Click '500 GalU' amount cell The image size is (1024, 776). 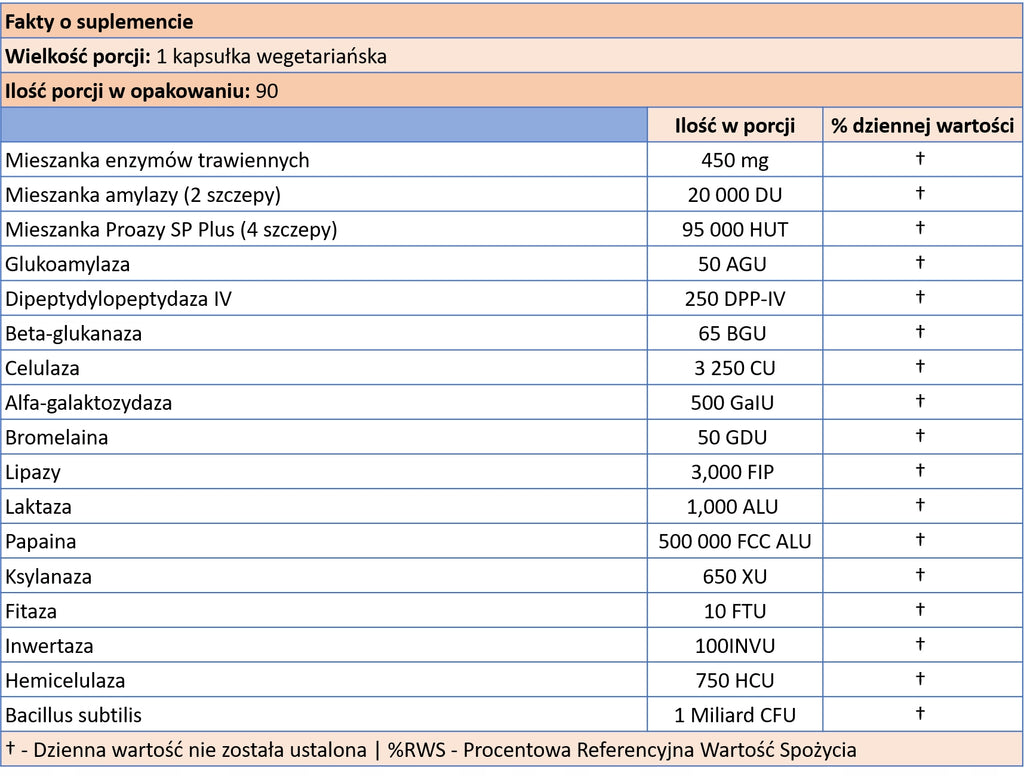tap(735, 402)
